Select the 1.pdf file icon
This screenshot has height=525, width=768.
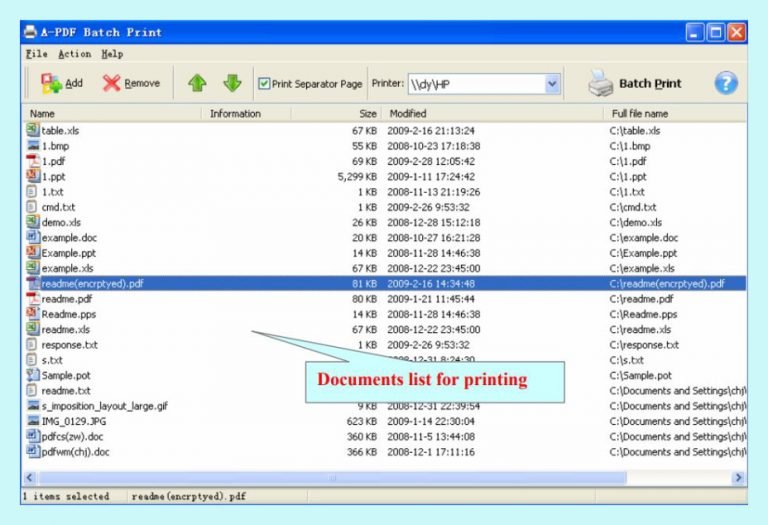(x=32, y=161)
